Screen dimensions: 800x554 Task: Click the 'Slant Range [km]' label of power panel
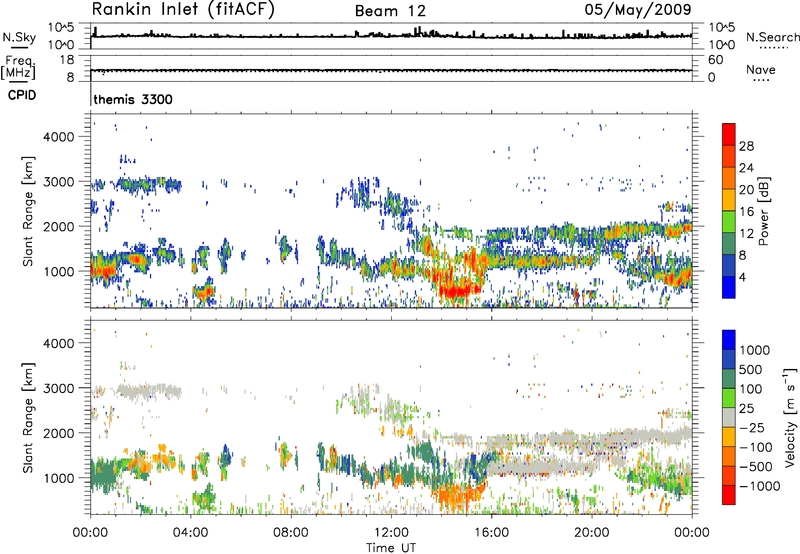pos(28,211)
